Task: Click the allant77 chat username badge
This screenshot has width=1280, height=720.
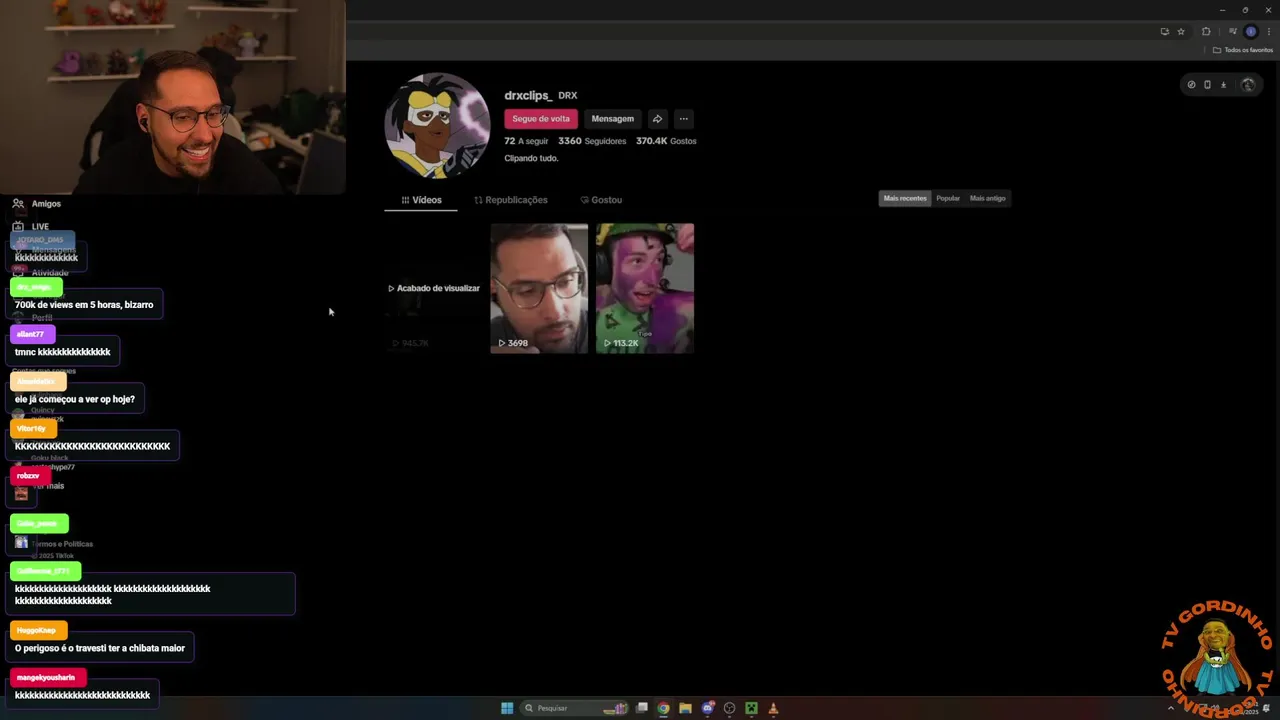Action: click(x=31, y=334)
